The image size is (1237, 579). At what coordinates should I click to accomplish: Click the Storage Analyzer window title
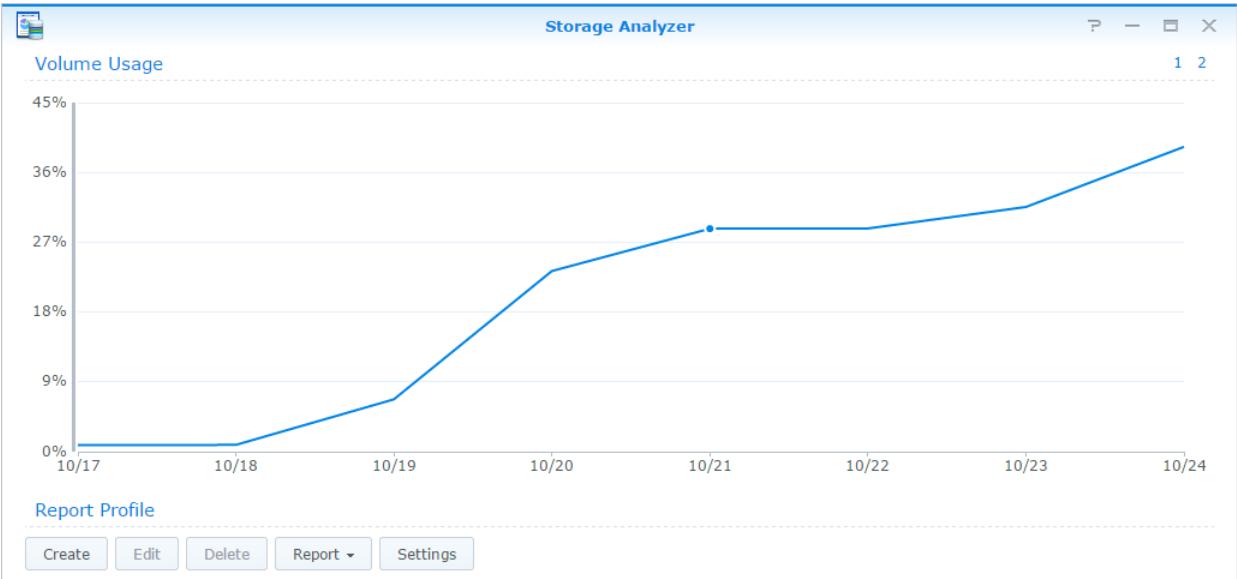[x=619, y=26]
